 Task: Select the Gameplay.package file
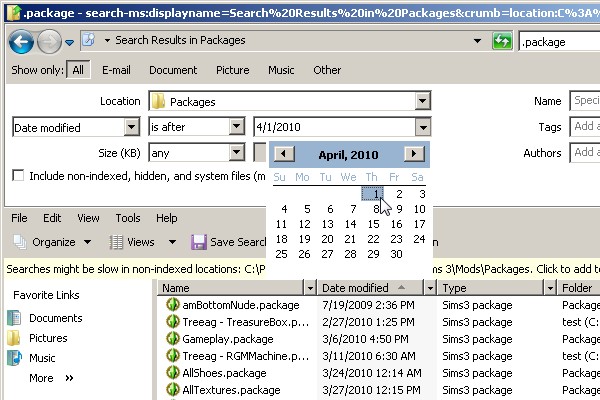click(220, 339)
